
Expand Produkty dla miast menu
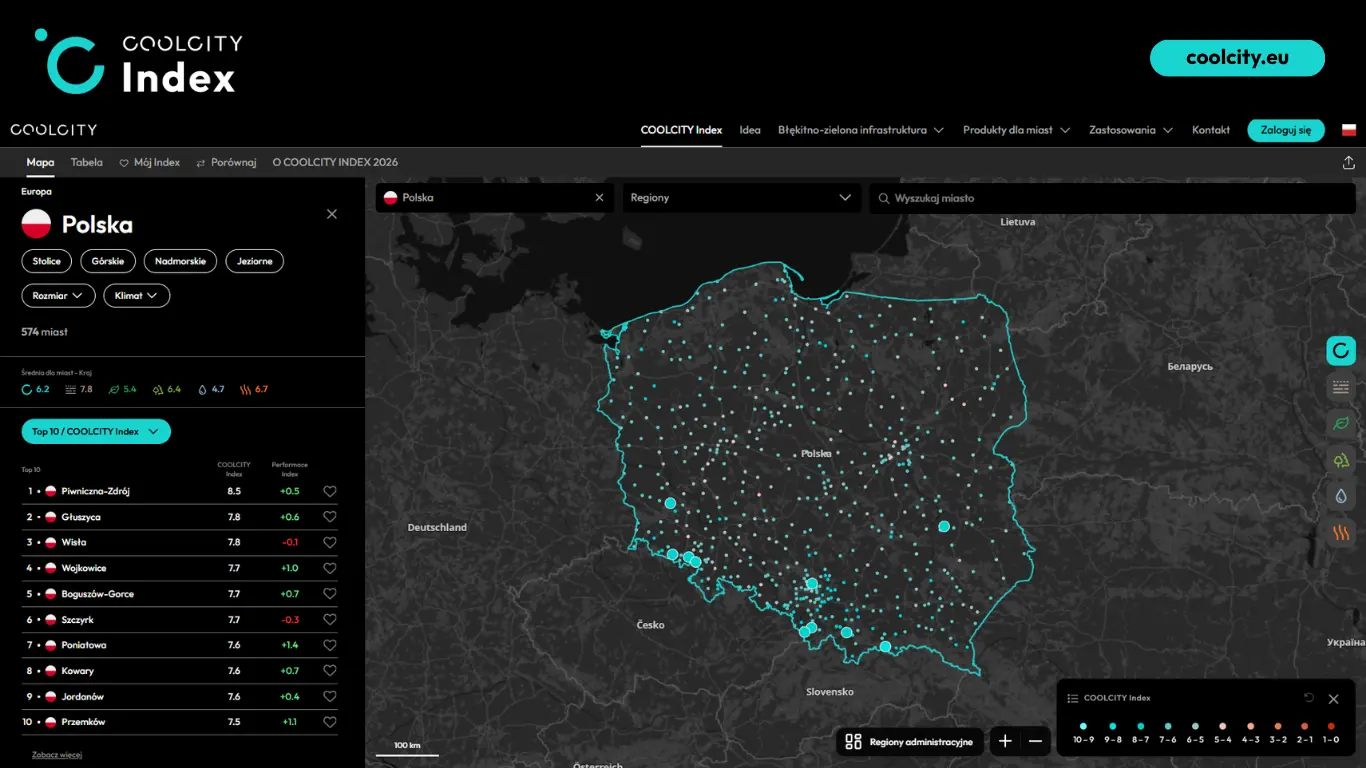pyautogui.click(x=1016, y=130)
